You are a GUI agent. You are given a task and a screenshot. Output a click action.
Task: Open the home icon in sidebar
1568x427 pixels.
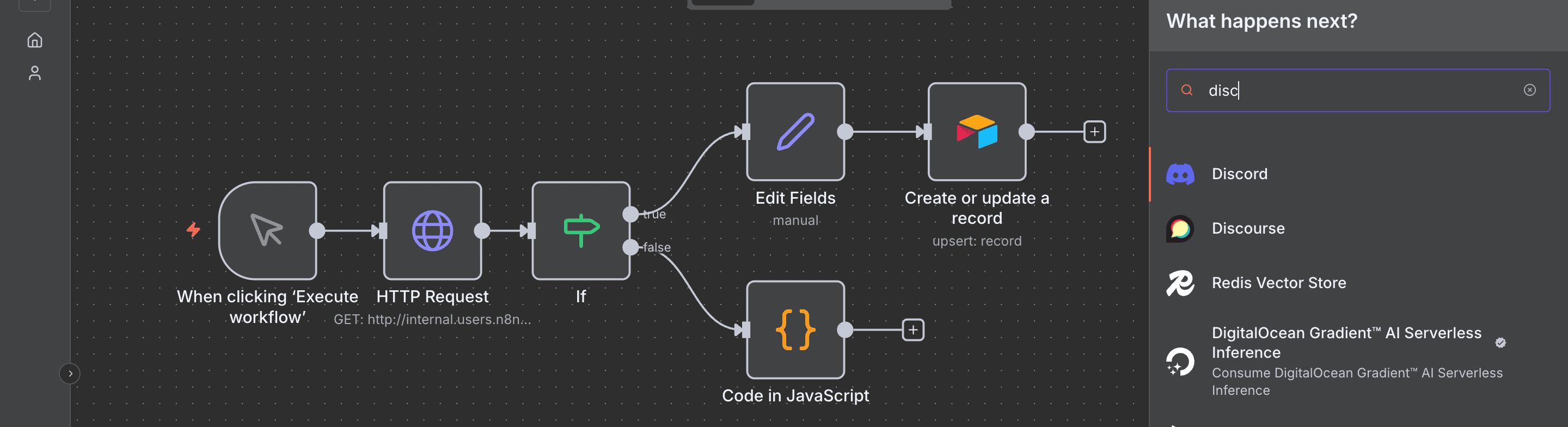click(x=35, y=40)
